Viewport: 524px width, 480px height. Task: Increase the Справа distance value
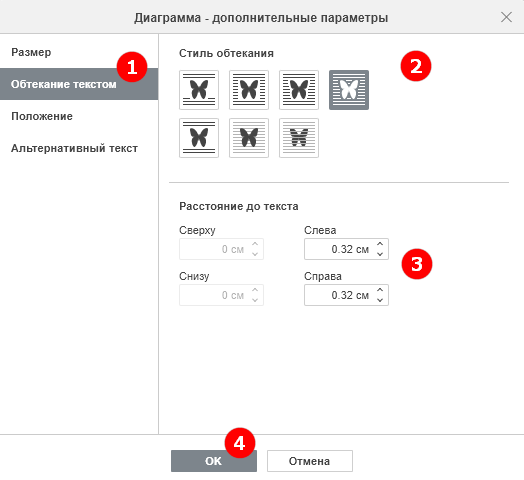pos(380,290)
